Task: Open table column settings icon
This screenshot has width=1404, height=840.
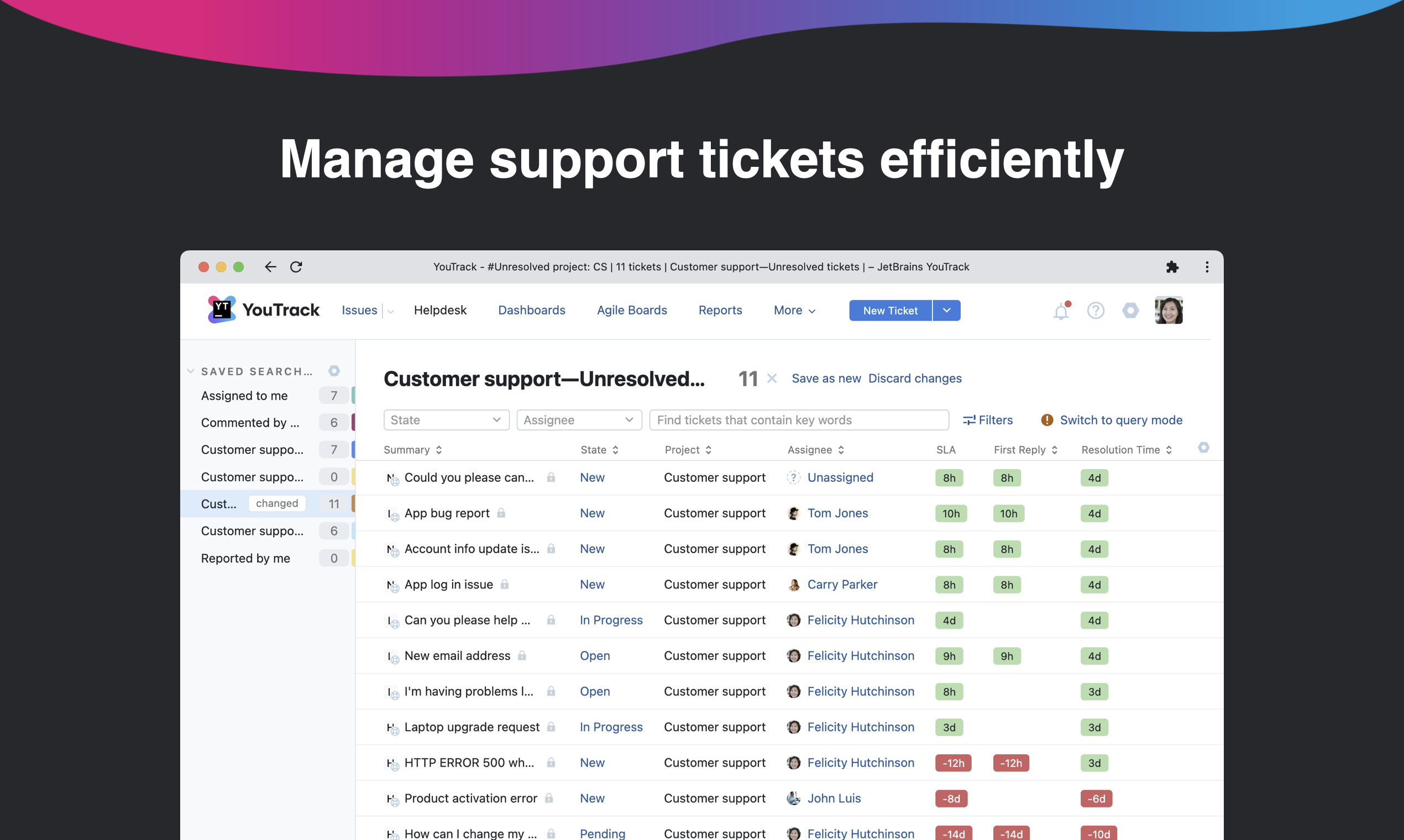Action: [x=1203, y=448]
